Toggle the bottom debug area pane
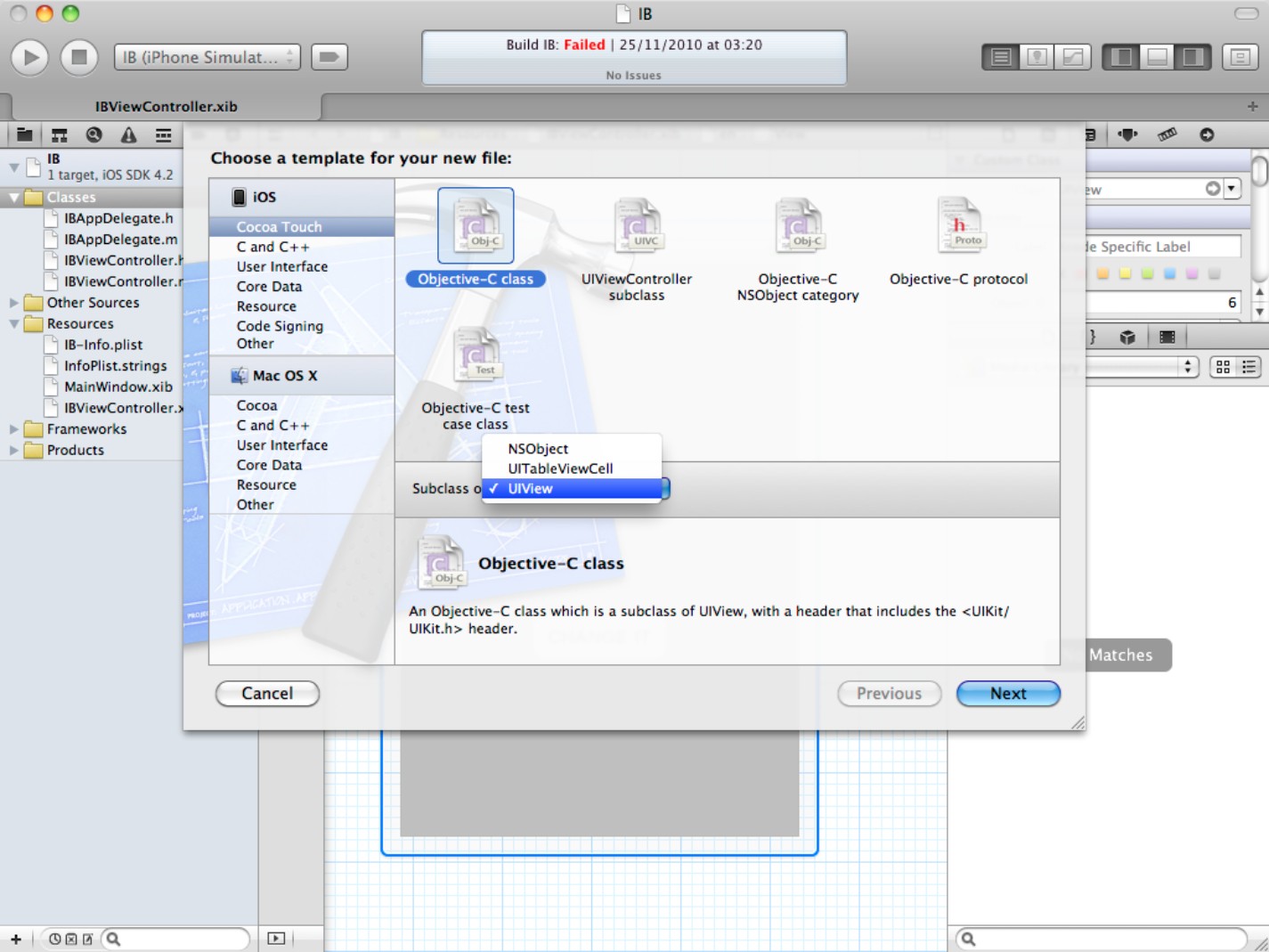 (1157, 57)
